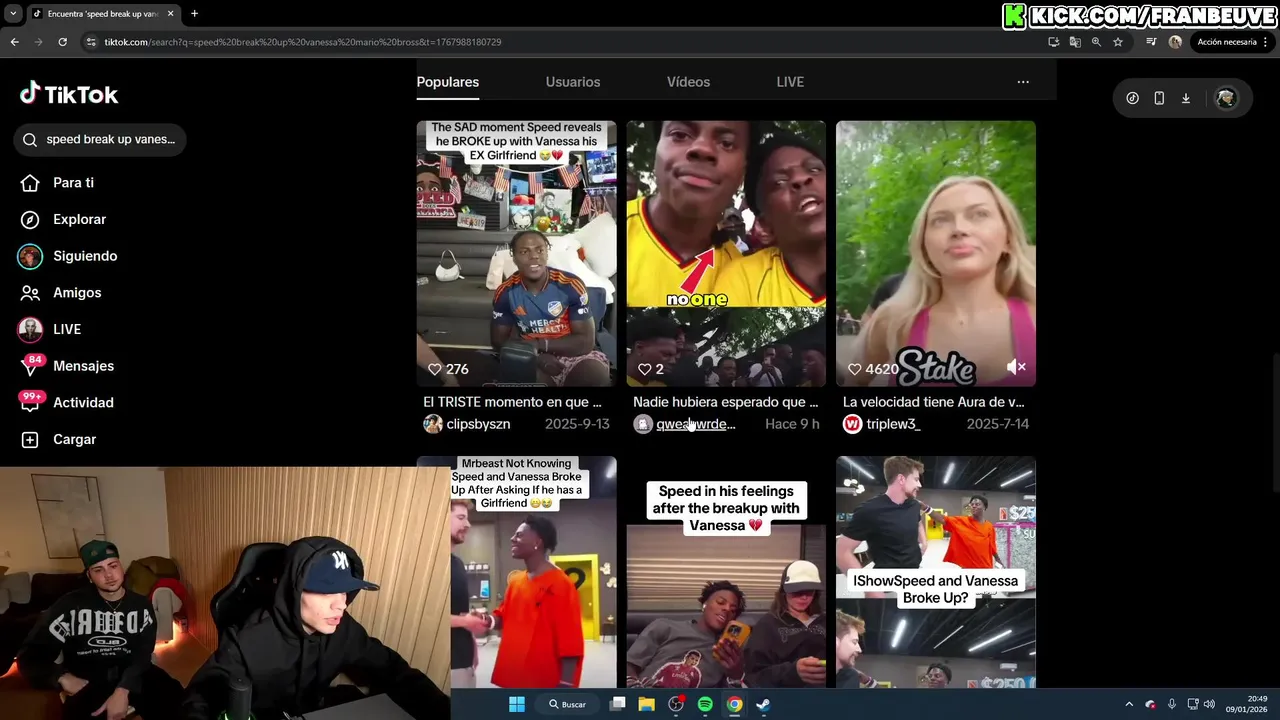The width and height of the screenshot is (1280, 720).
Task: Open the three-dots more options menu beside the tabs
Action: coord(1023,82)
